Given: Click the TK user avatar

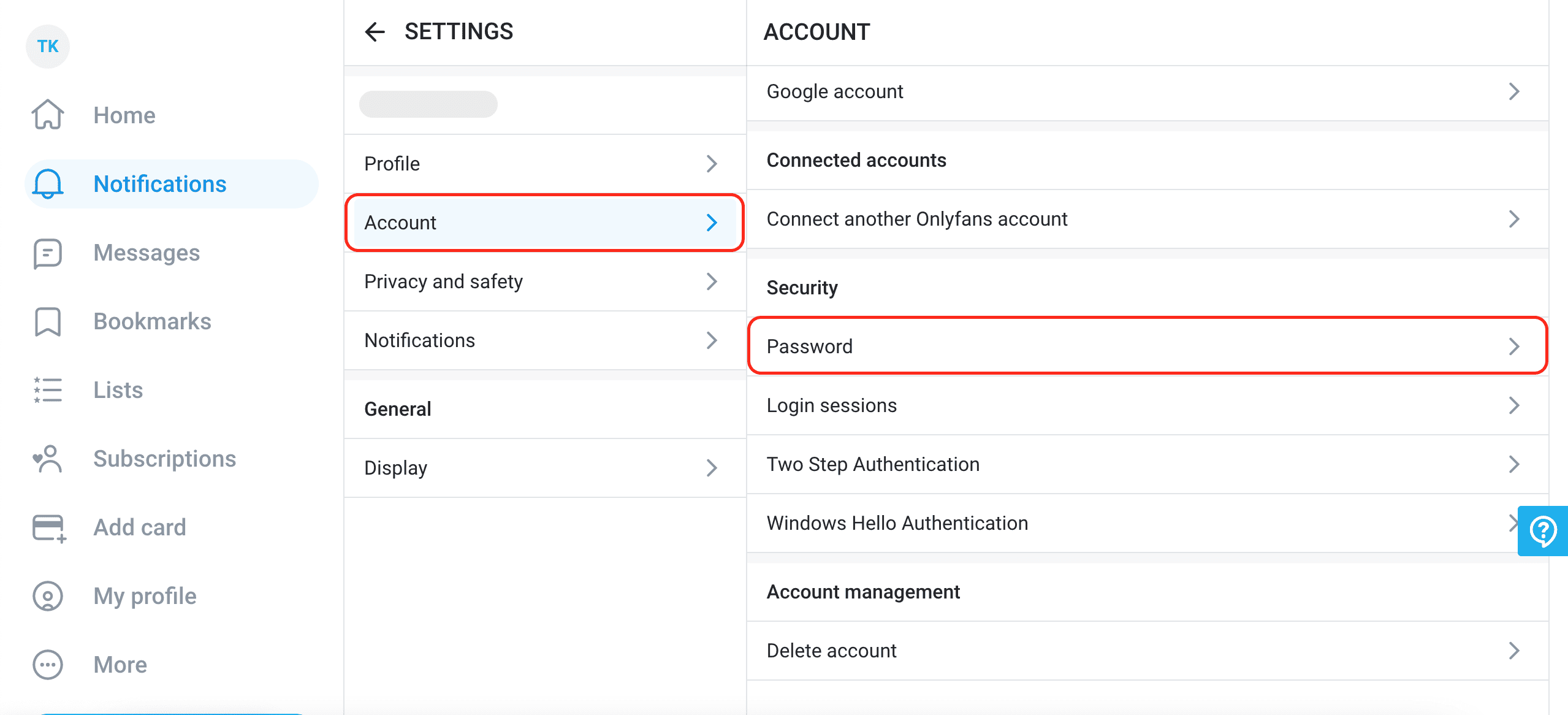Looking at the screenshot, I should coord(48,47).
